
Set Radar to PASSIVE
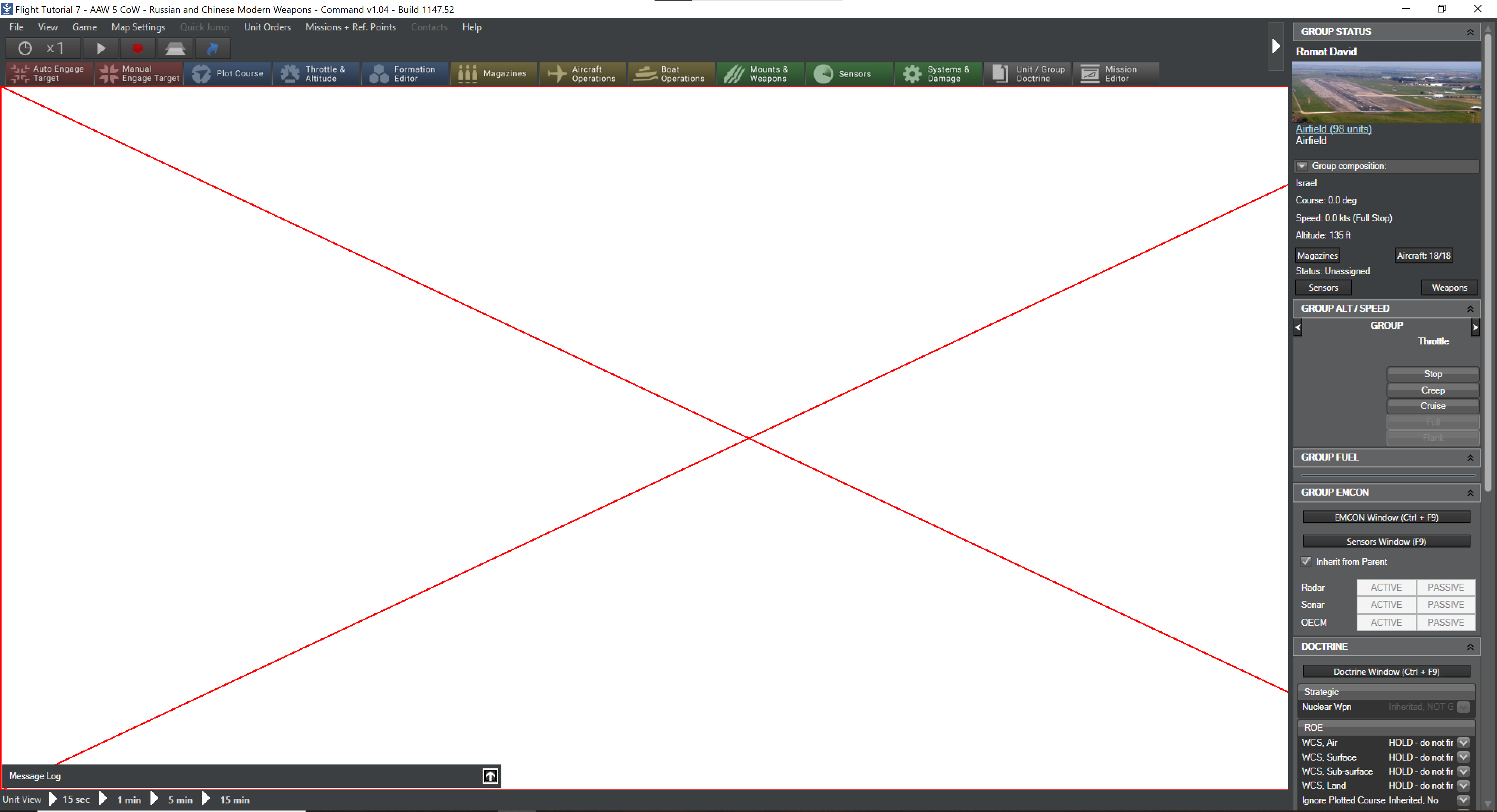[x=1446, y=587]
